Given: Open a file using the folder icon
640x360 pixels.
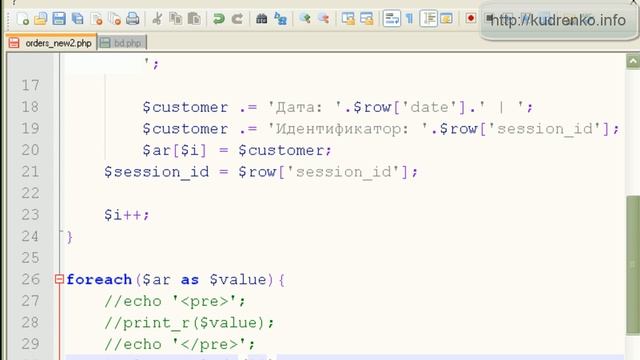Looking at the screenshot, I should click(x=41, y=19).
